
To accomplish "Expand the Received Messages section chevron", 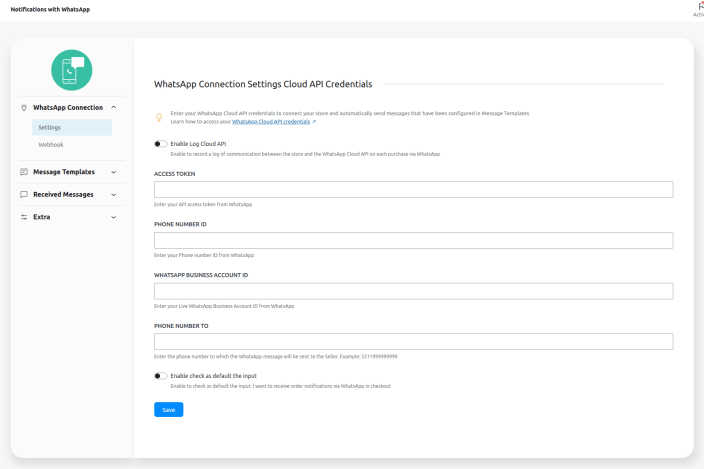I will pyautogui.click(x=114, y=194).
